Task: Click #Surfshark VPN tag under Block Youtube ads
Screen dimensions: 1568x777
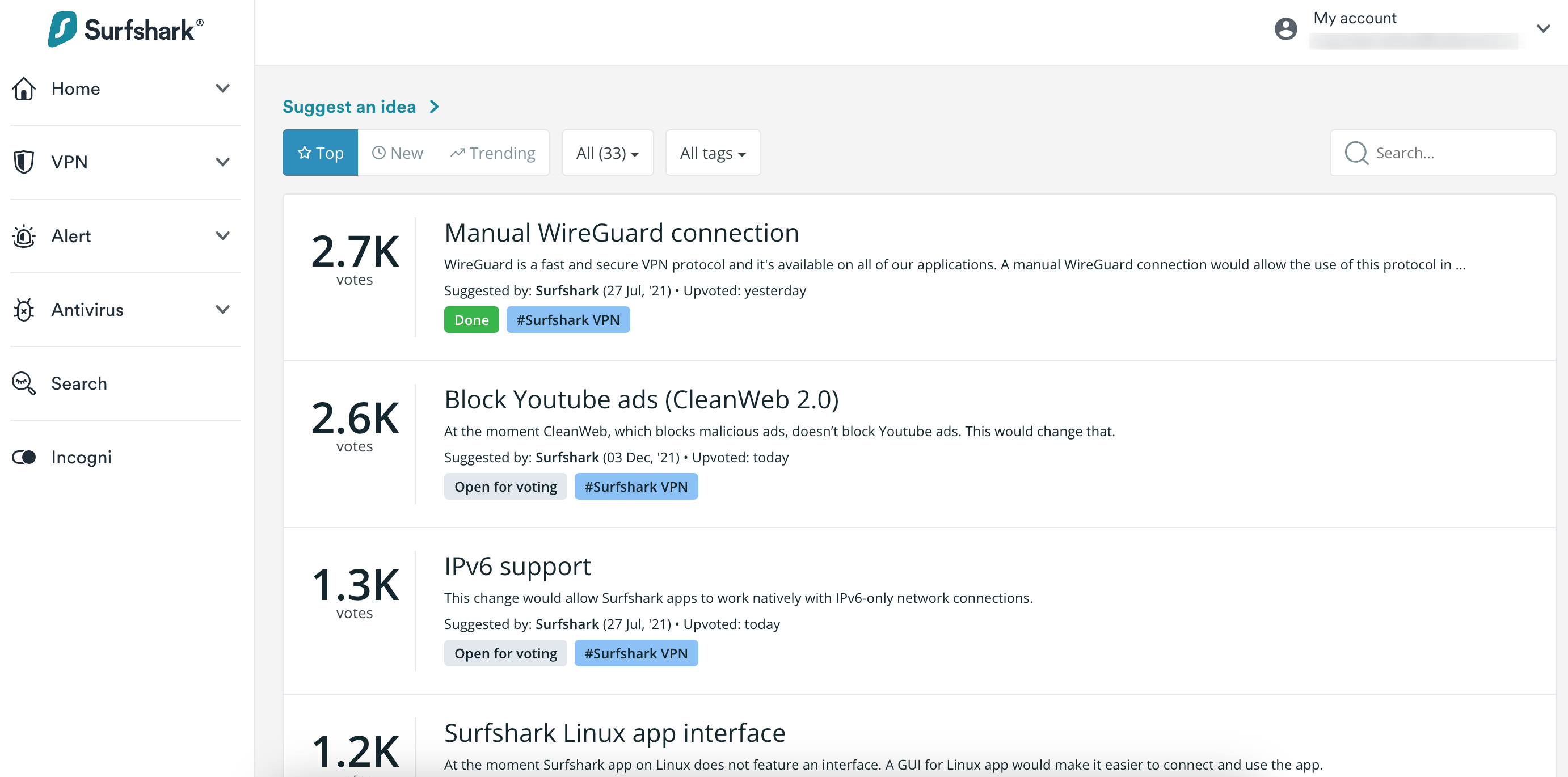Action: tap(636, 487)
